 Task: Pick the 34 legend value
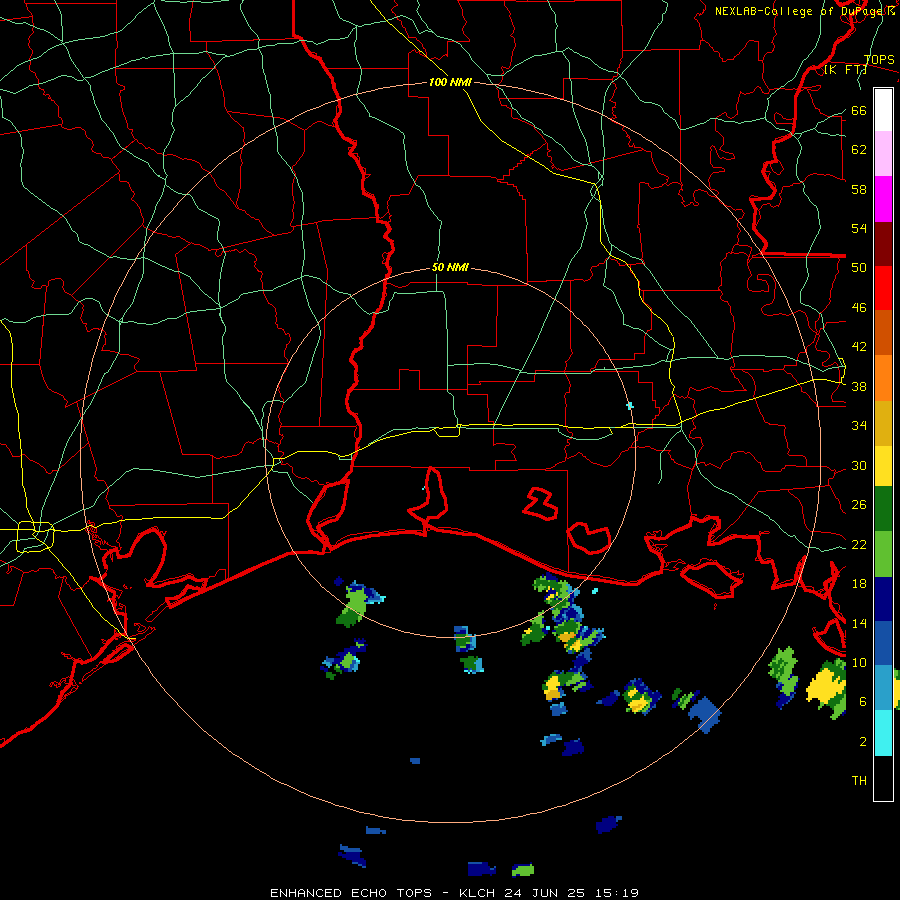pos(859,426)
